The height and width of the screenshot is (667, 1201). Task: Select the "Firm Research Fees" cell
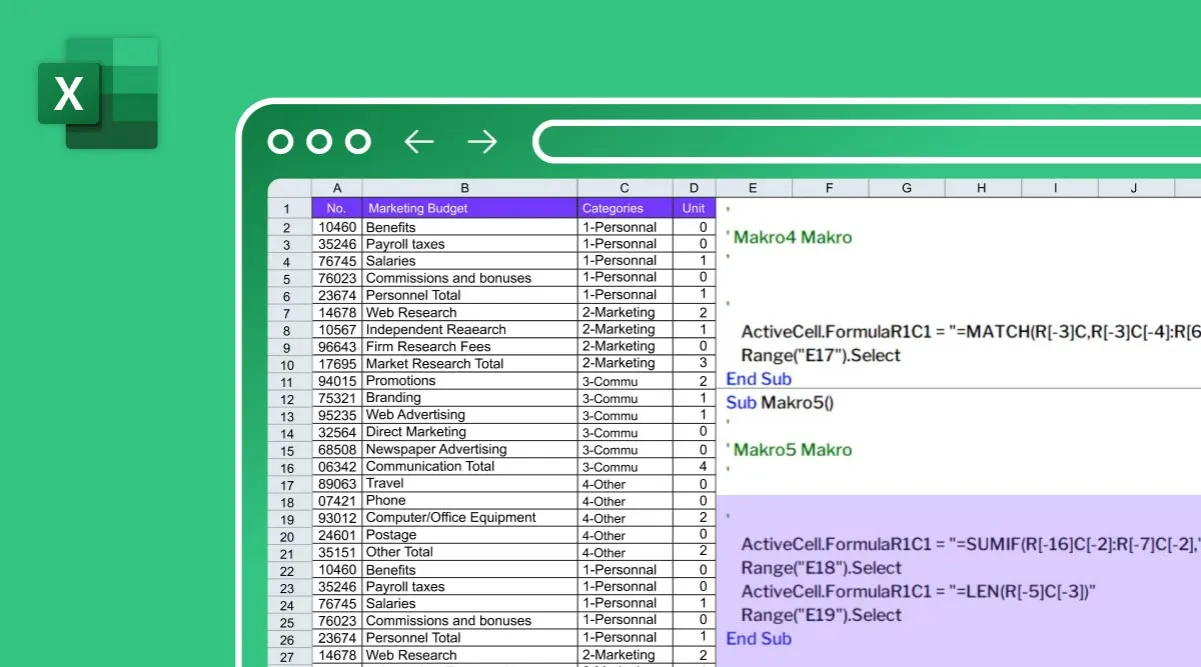(470, 346)
